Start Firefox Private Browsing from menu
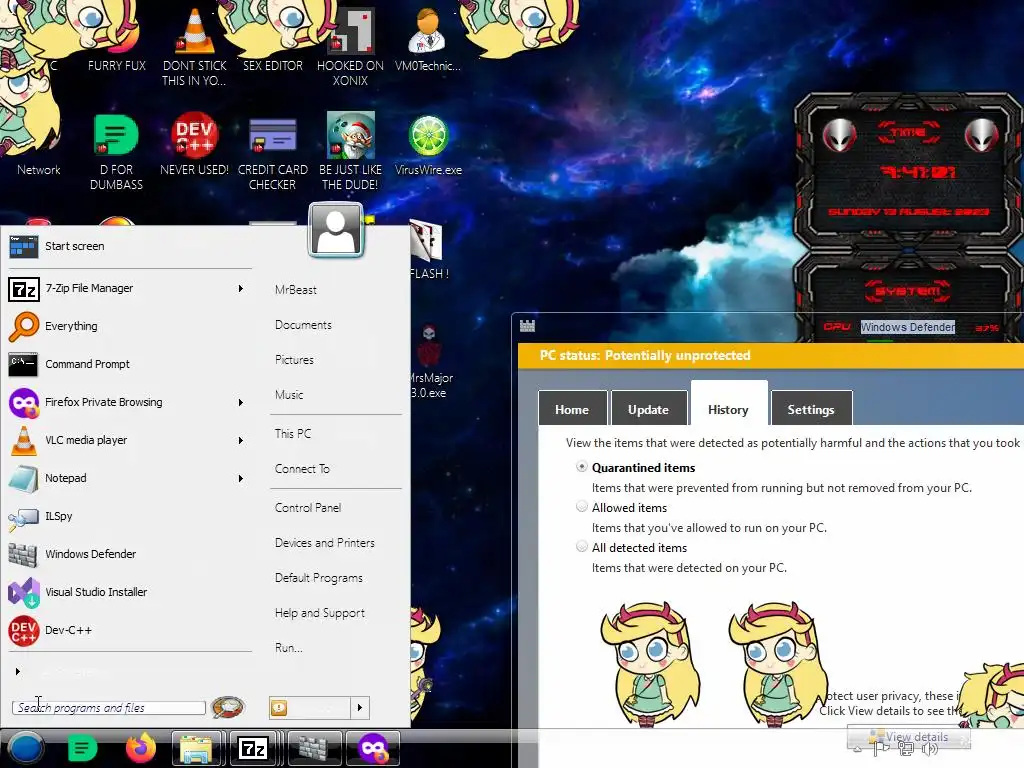The width and height of the screenshot is (1024, 768). click(129, 402)
